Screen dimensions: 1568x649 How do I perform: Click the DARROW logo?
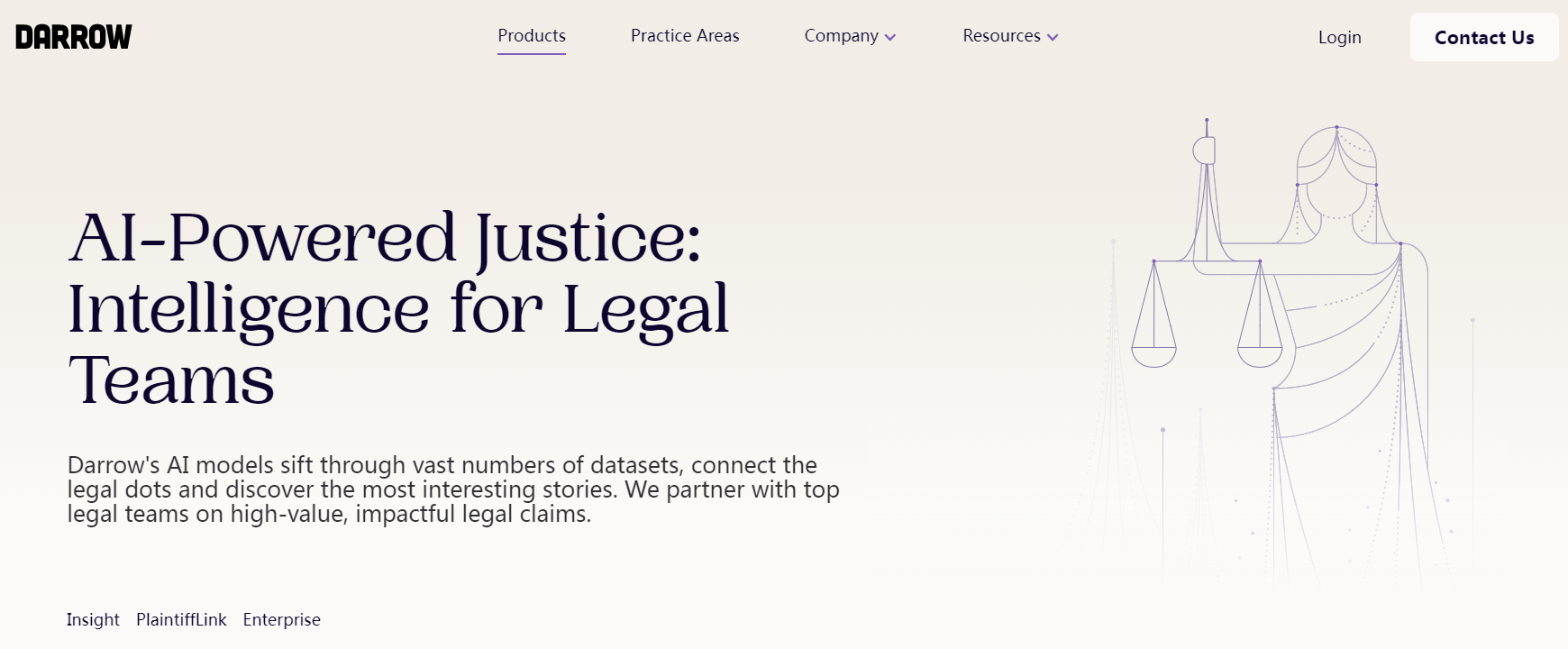pyautogui.click(x=74, y=37)
